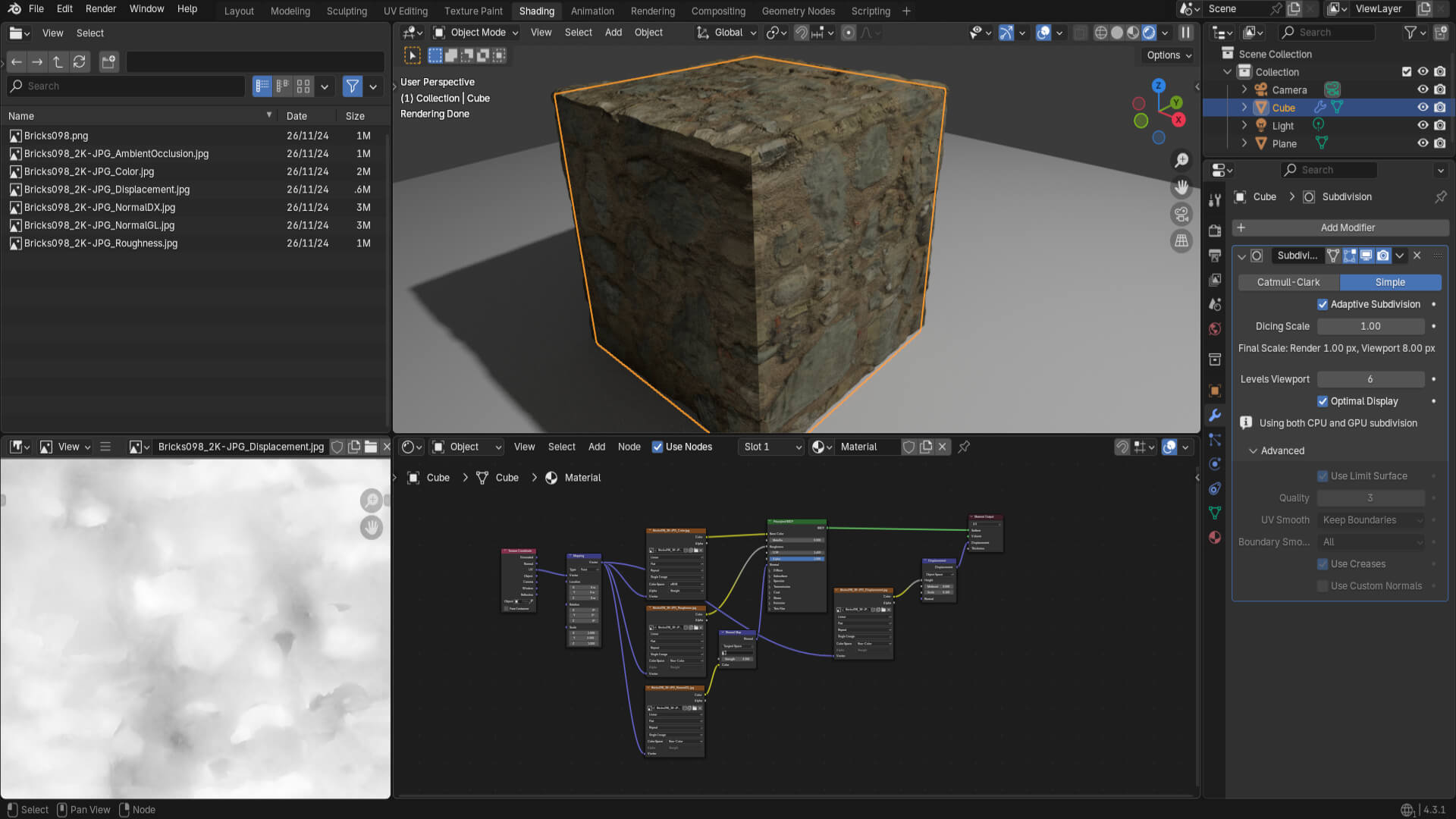Select Bricks098_2K-JPG_Roughness.jpg file
1456x819 pixels.
pyautogui.click(x=100, y=243)
